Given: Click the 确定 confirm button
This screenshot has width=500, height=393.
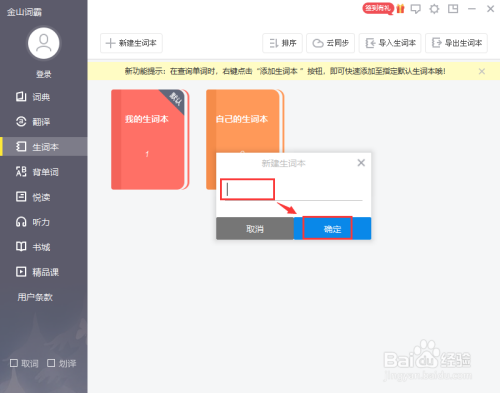Looking at the screenshot, I should 332,229.
